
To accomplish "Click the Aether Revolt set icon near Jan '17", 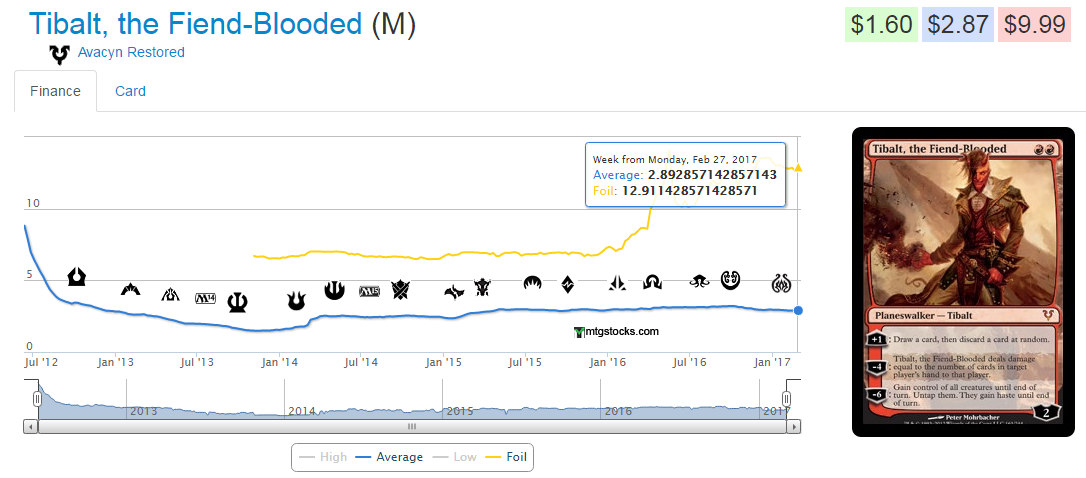I will coord(782,283).
